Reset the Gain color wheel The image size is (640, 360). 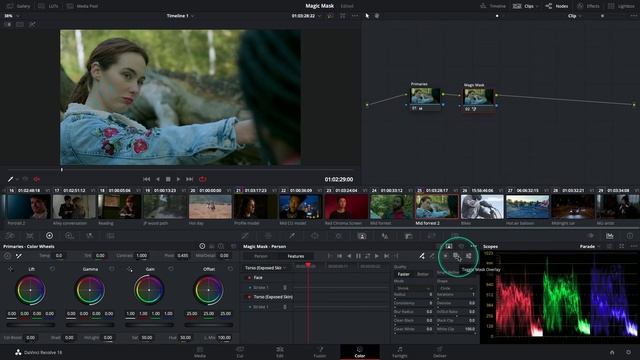(x=171, y=269)
